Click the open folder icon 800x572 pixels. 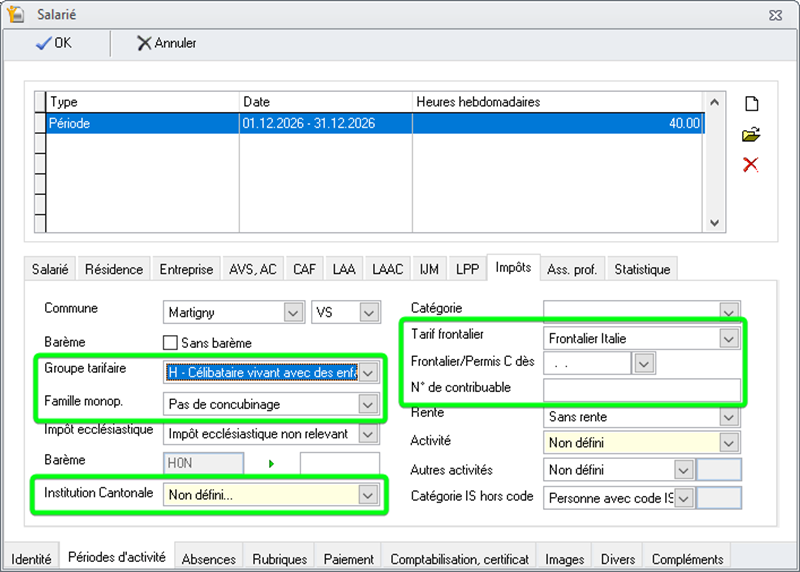coord(750,134)
